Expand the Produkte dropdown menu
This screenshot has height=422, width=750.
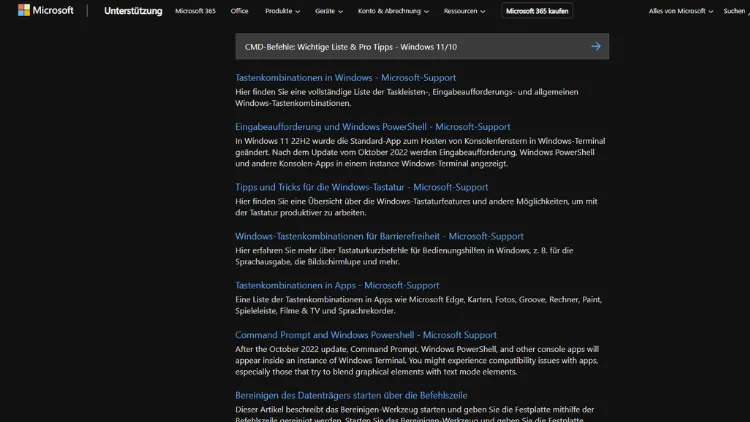(282, 11)
